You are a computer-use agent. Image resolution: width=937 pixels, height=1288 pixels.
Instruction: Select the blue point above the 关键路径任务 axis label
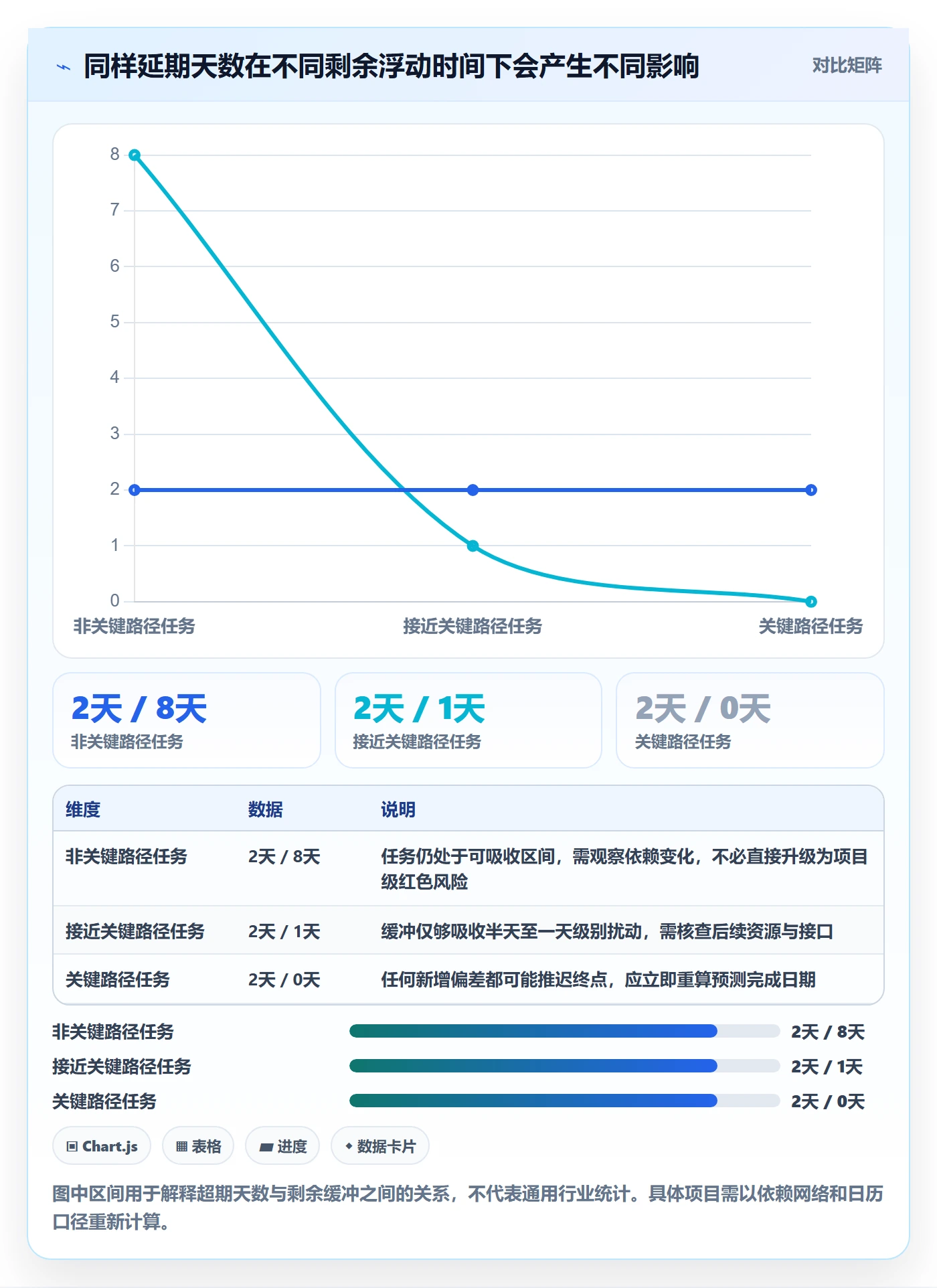coord(811,490)
